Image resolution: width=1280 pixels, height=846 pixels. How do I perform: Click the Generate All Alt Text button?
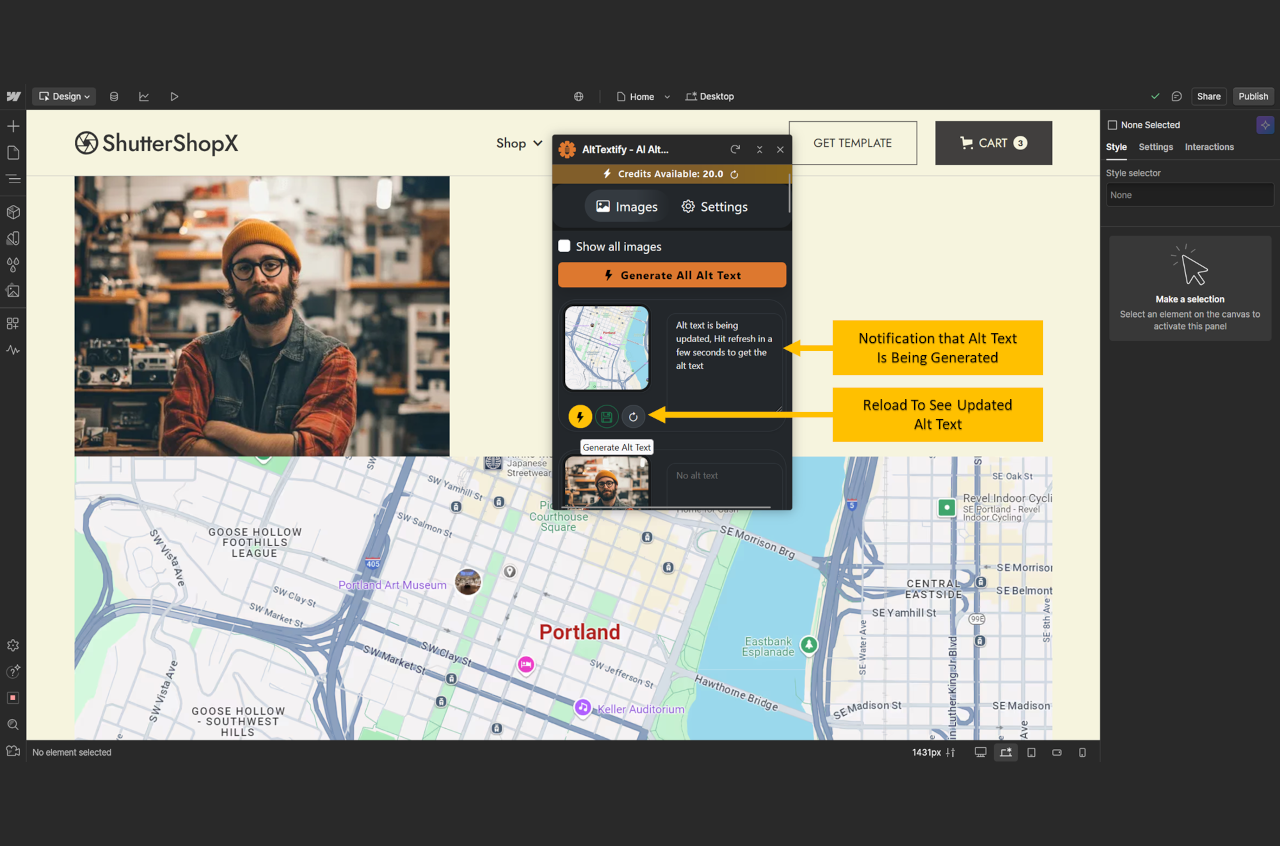coord(672,275)
